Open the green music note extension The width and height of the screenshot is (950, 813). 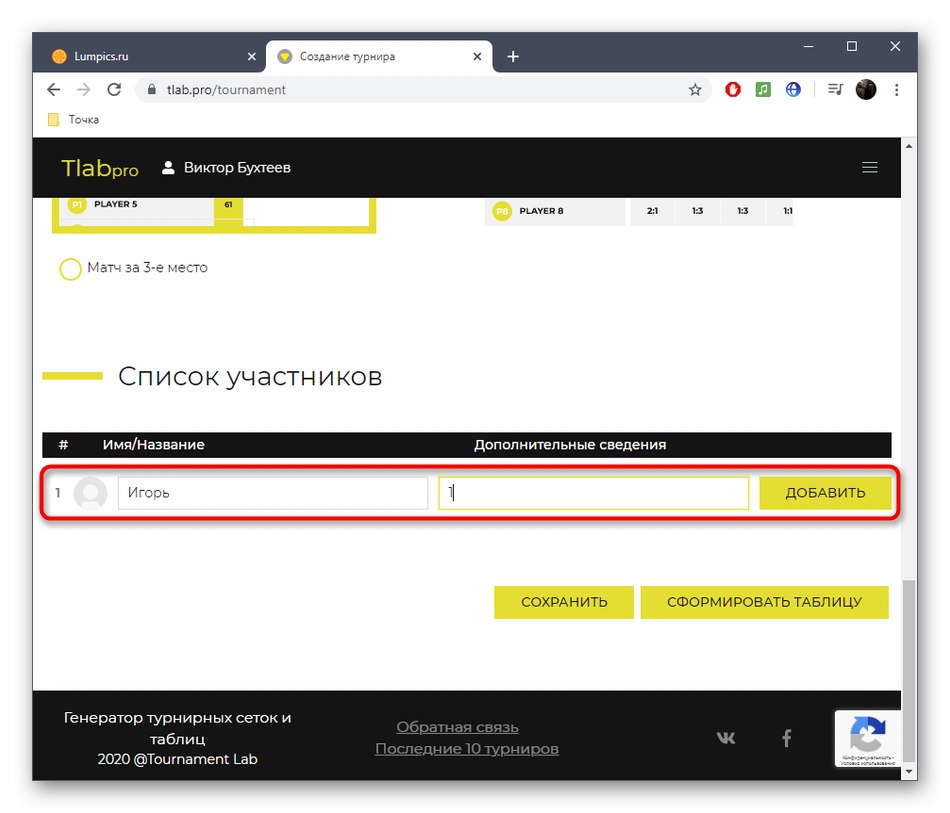point(763,89)
